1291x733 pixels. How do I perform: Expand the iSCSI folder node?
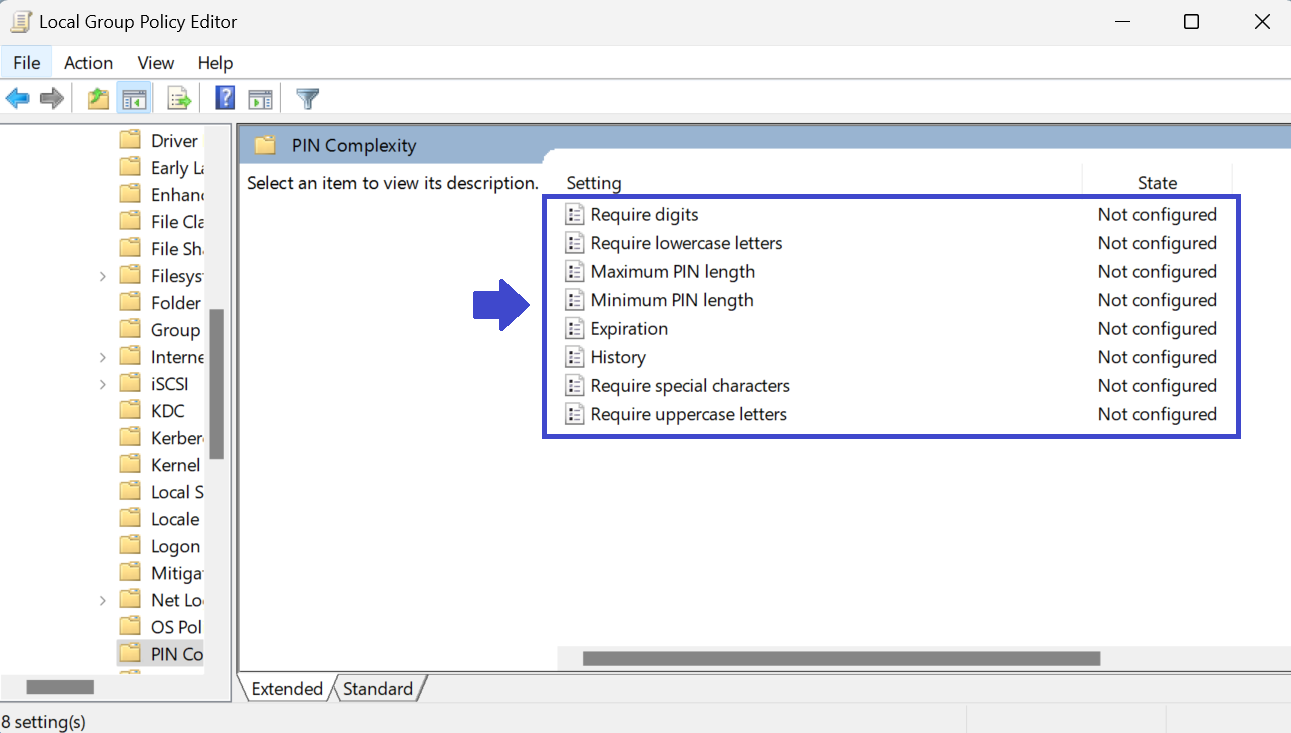pos(103,384)
